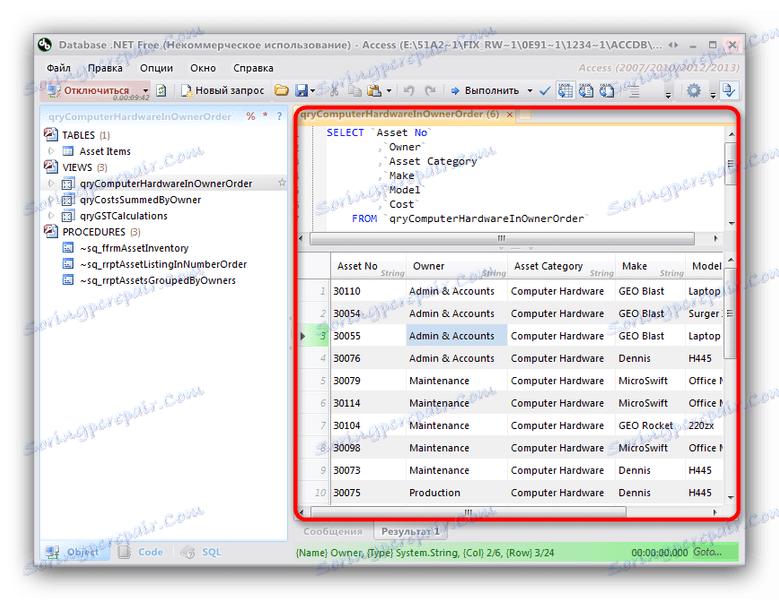This screenshot has height=600, width=779.
Task: Click the Выполнить execute button
Action: pos(485,90)
